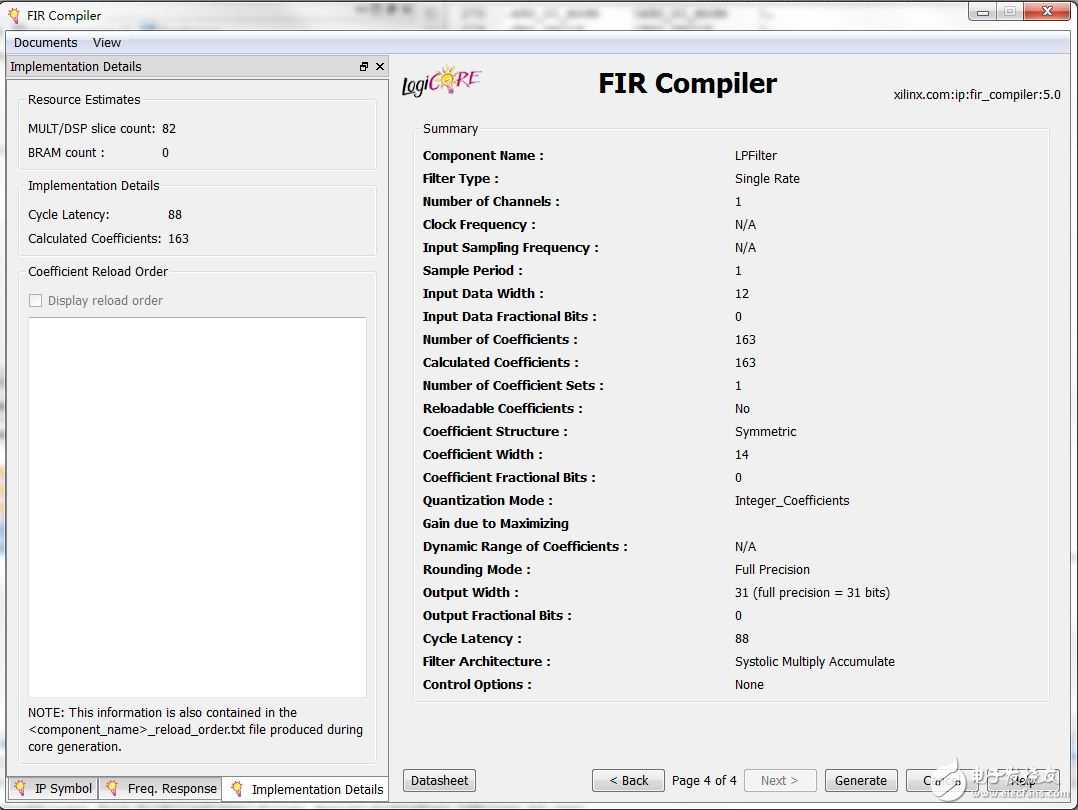The image size is (1078, 810).
Task: Generate the FIR core
Action: coord(861,780)
